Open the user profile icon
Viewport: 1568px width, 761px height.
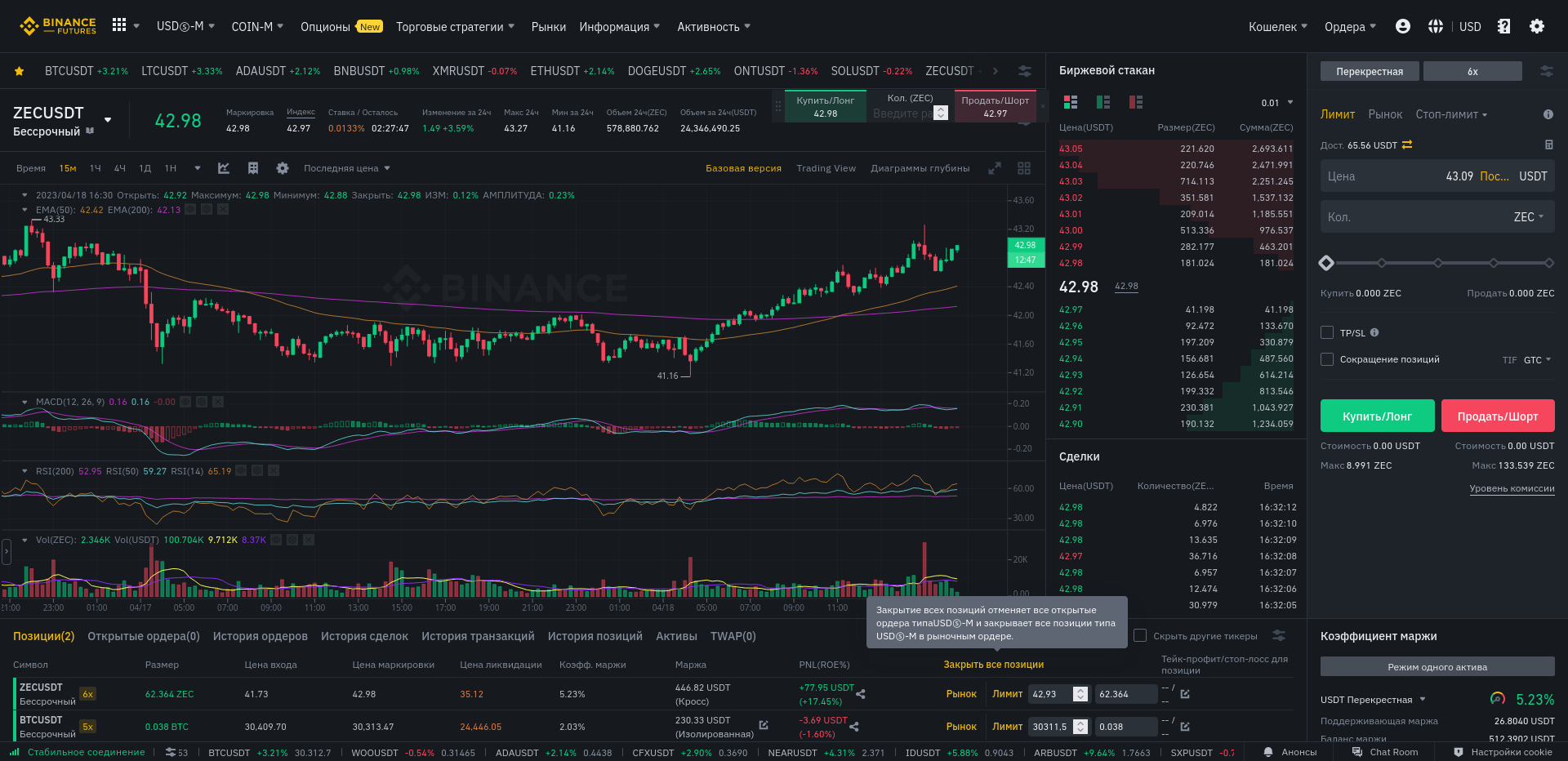click(x=1403, y=26)
